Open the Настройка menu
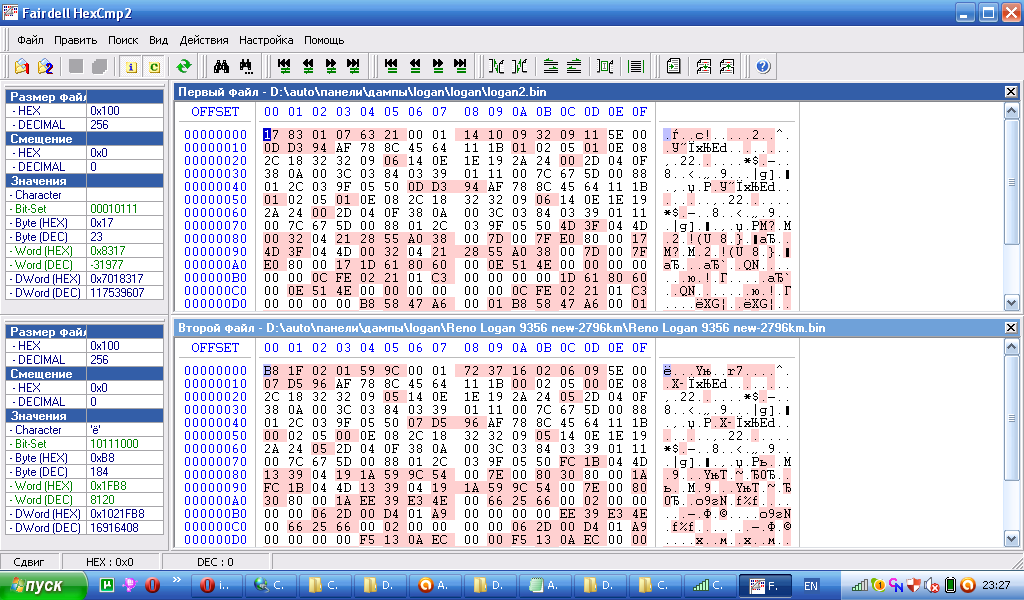Screen dimensions: 1024x600 (x=266, y=40)
